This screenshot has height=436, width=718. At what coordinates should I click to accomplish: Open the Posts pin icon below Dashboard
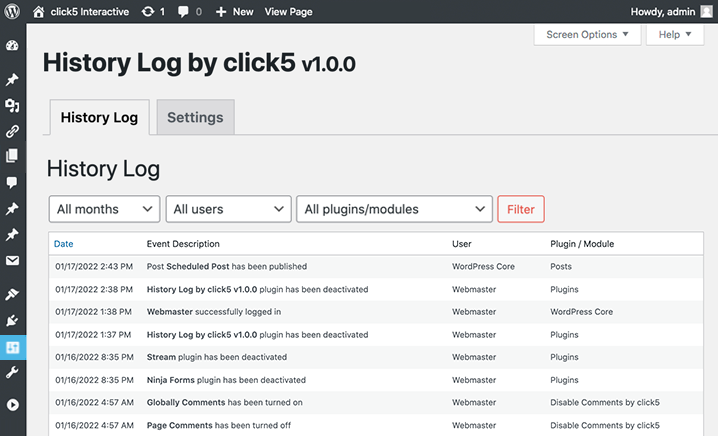[x=12, y=79]
